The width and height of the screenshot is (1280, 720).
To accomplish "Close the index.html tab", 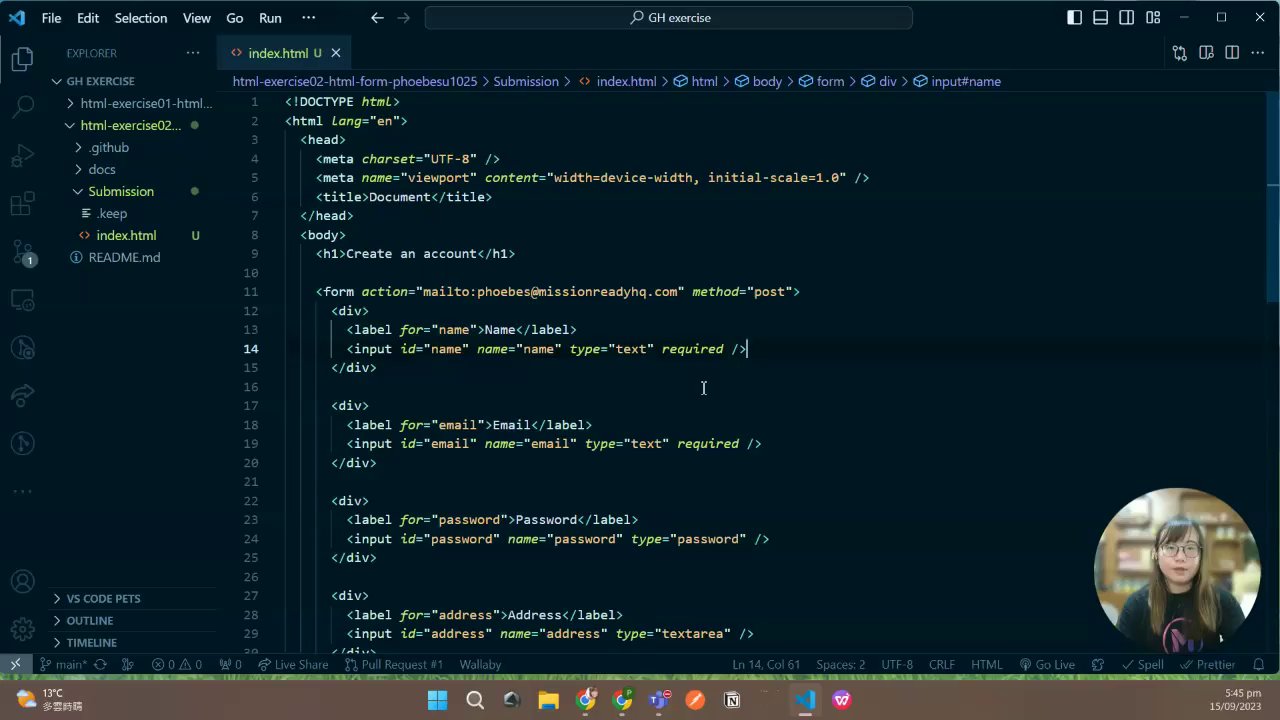I will point(336,53).
